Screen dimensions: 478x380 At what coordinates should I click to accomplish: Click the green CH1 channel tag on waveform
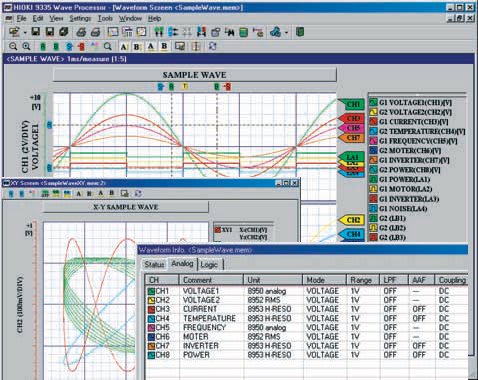(x=351, y=104)
